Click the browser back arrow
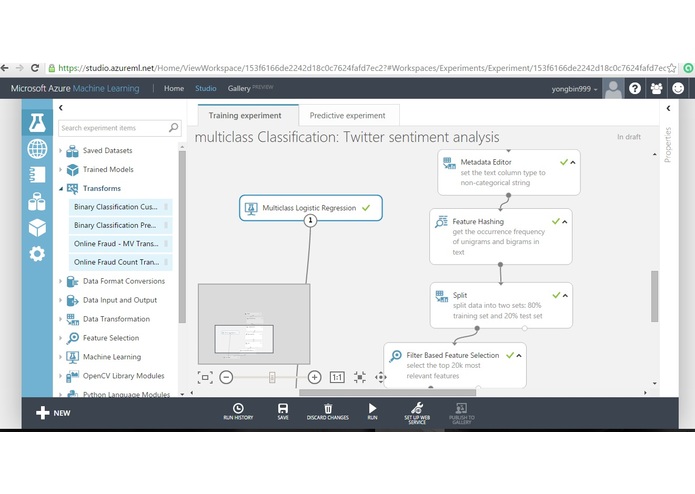This screenshot has height=494, width=695. (x=5, y=68)
